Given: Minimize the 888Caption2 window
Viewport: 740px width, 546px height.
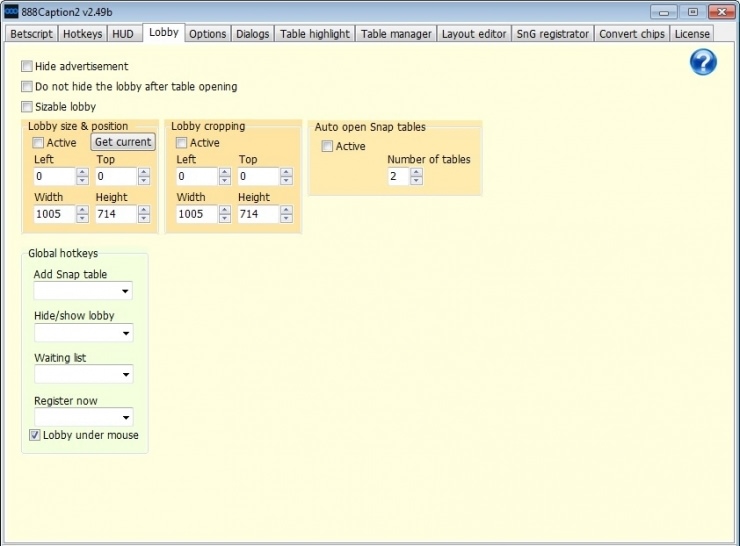Looking at the screenshot, I should pyautogui.click(x=664, y=12).
